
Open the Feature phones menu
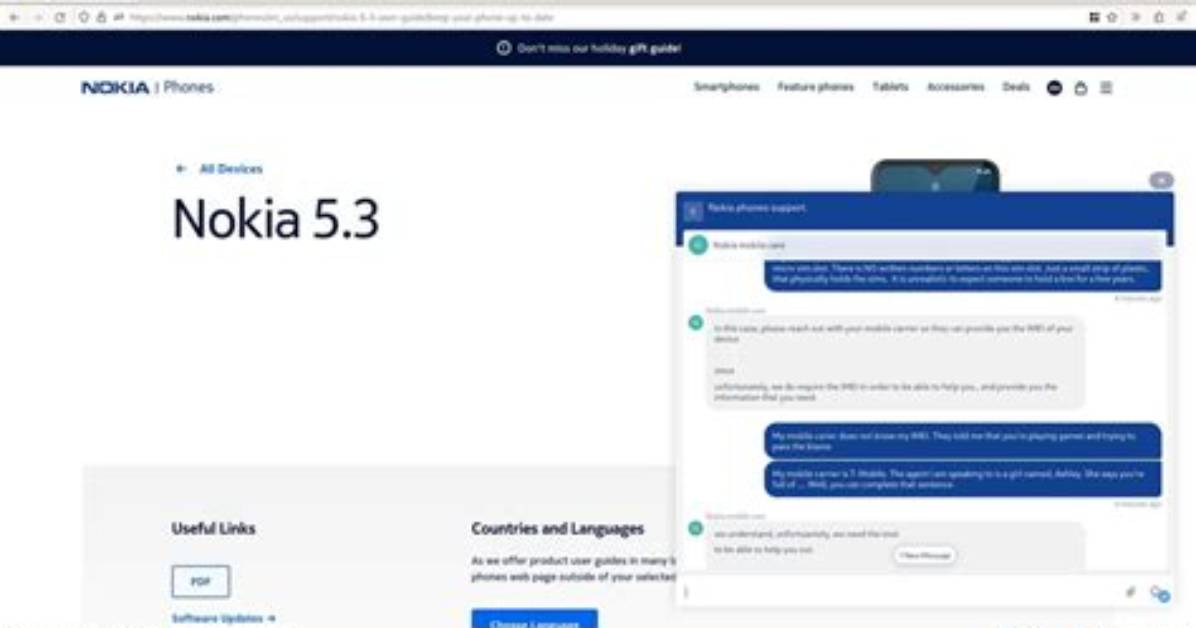[x=815, y=87]
